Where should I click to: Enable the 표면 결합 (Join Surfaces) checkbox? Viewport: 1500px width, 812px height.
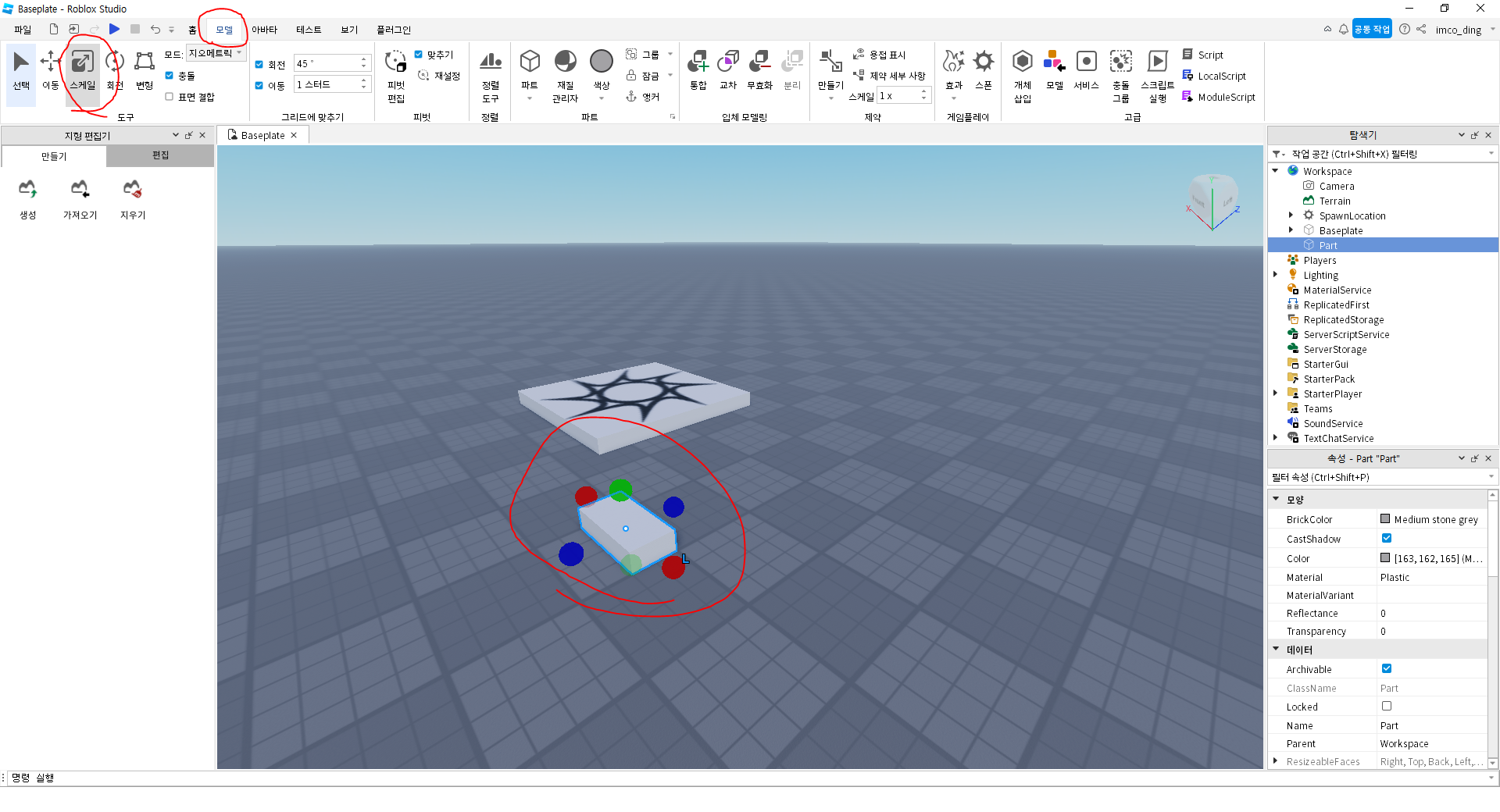coord(169,97)
